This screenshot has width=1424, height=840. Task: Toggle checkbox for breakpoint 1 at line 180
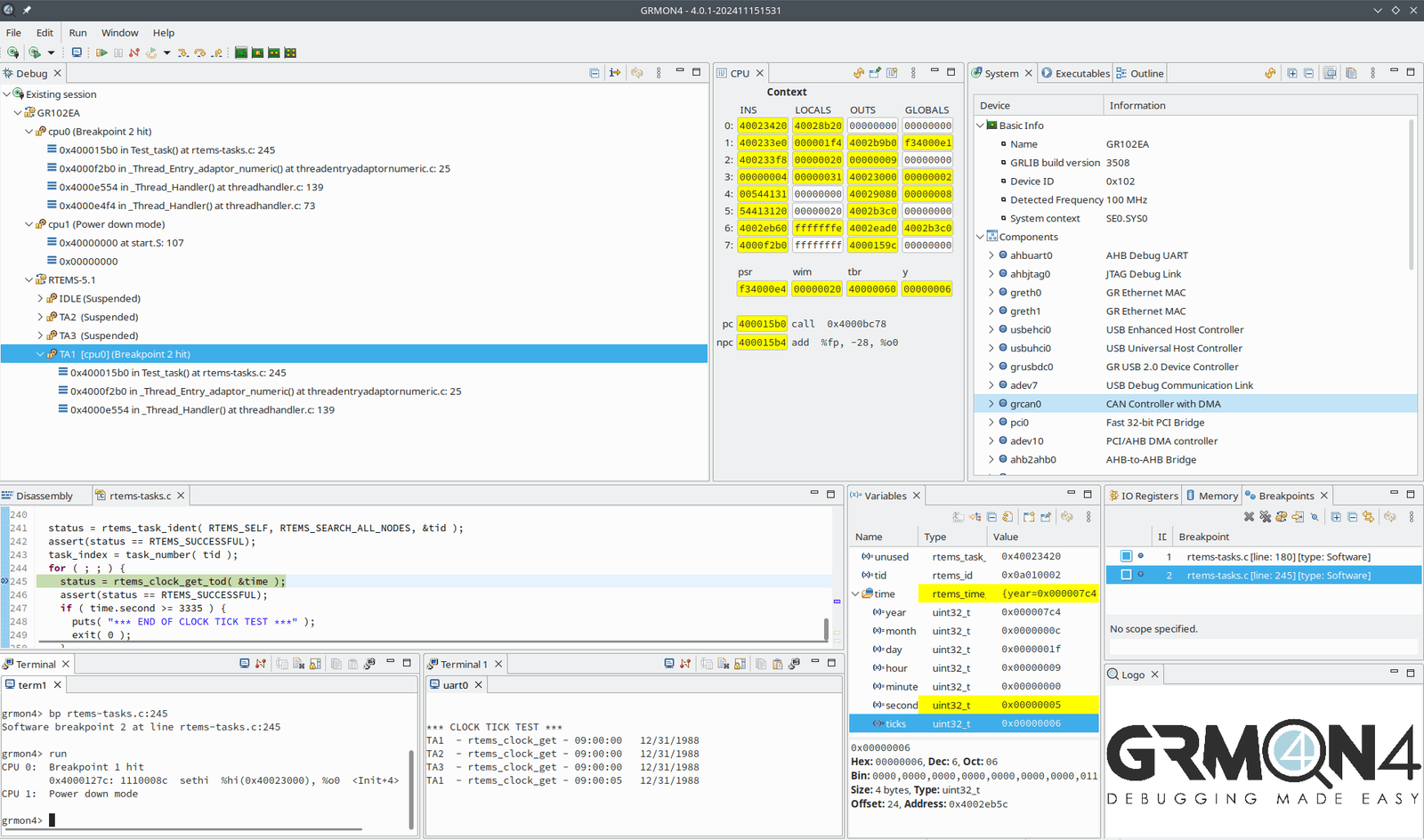pos(1126,557)
